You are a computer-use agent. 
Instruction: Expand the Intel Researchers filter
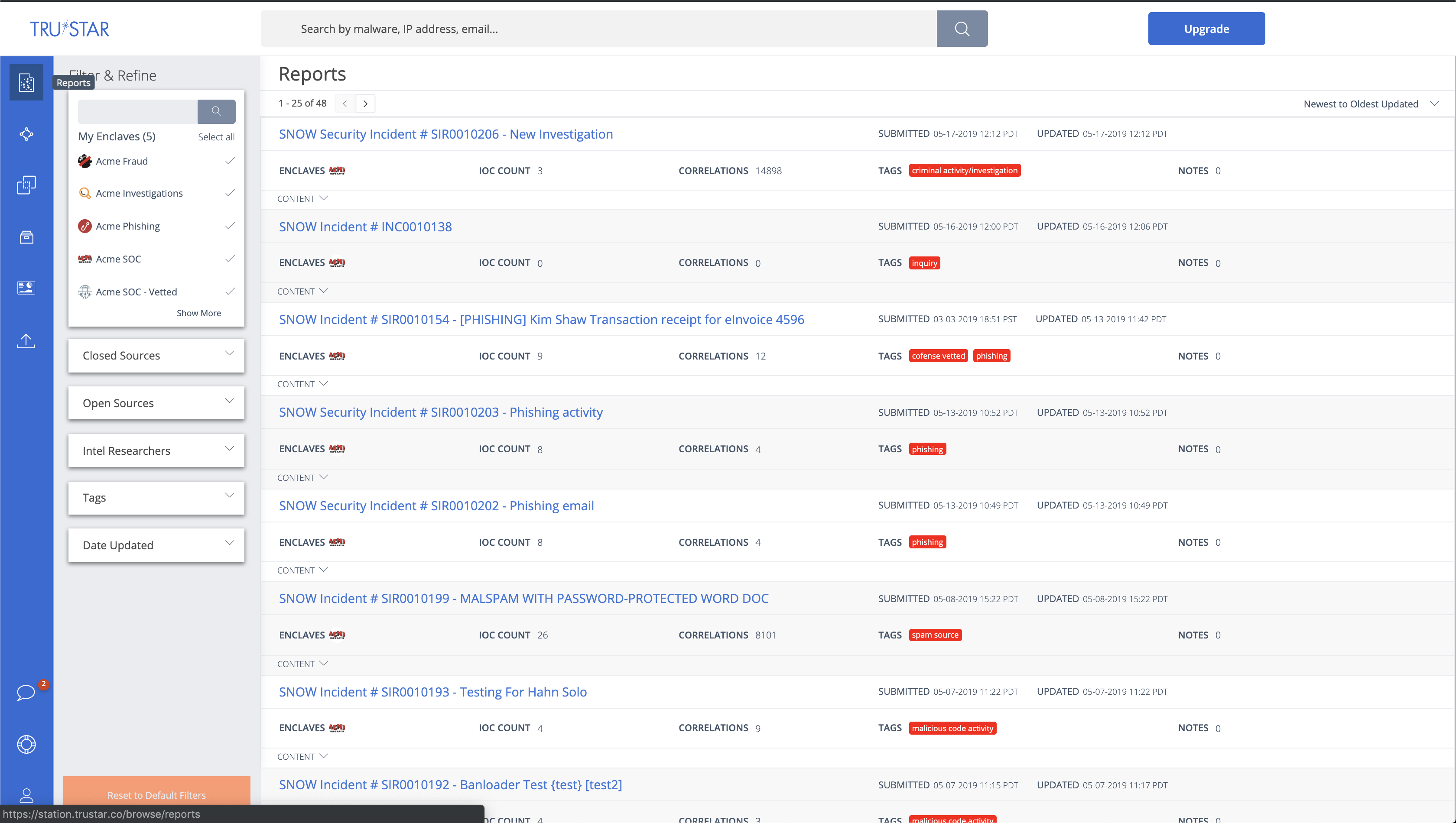156,450
